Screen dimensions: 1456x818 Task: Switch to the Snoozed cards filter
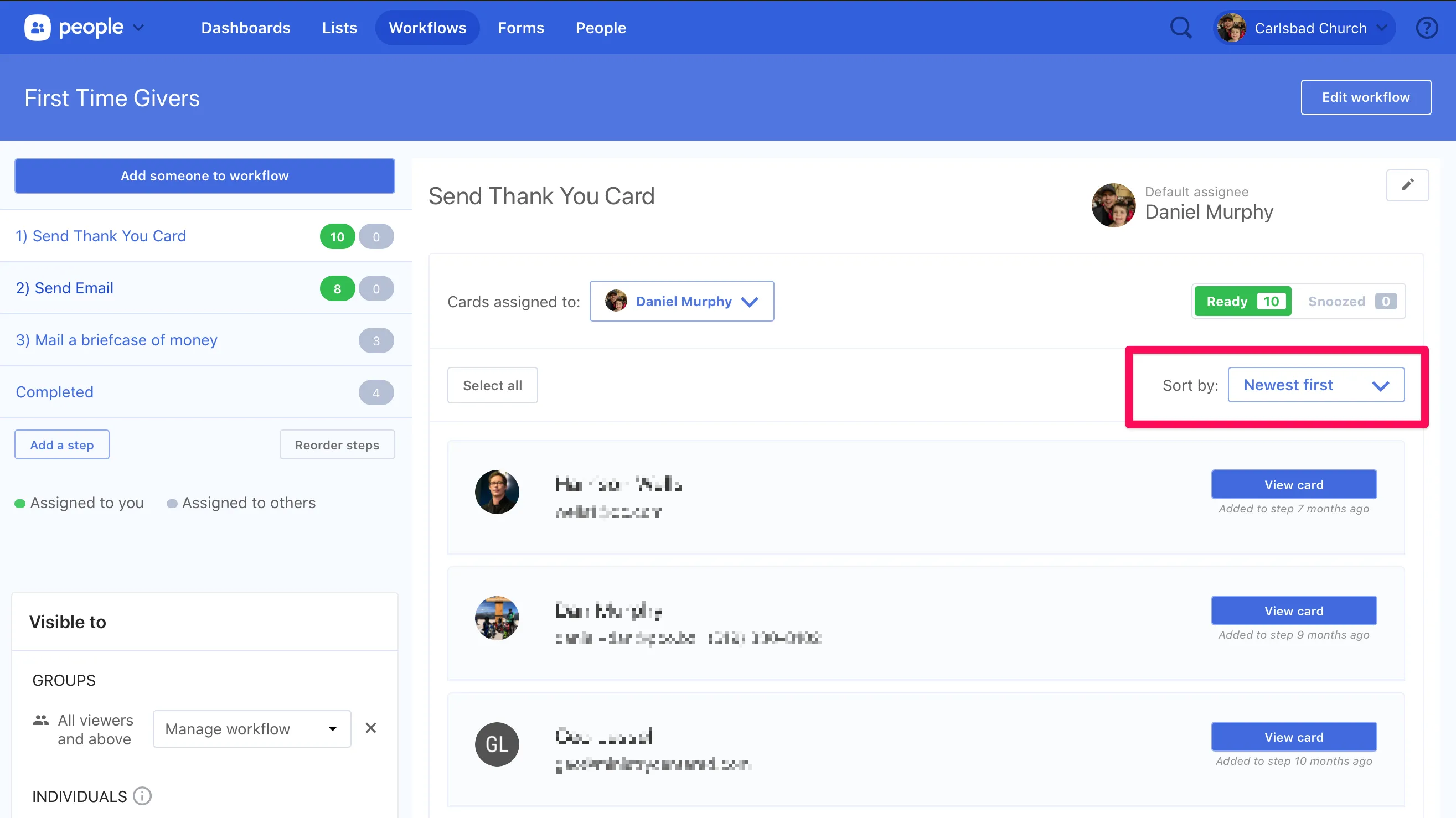click(x=1351, y=301)
